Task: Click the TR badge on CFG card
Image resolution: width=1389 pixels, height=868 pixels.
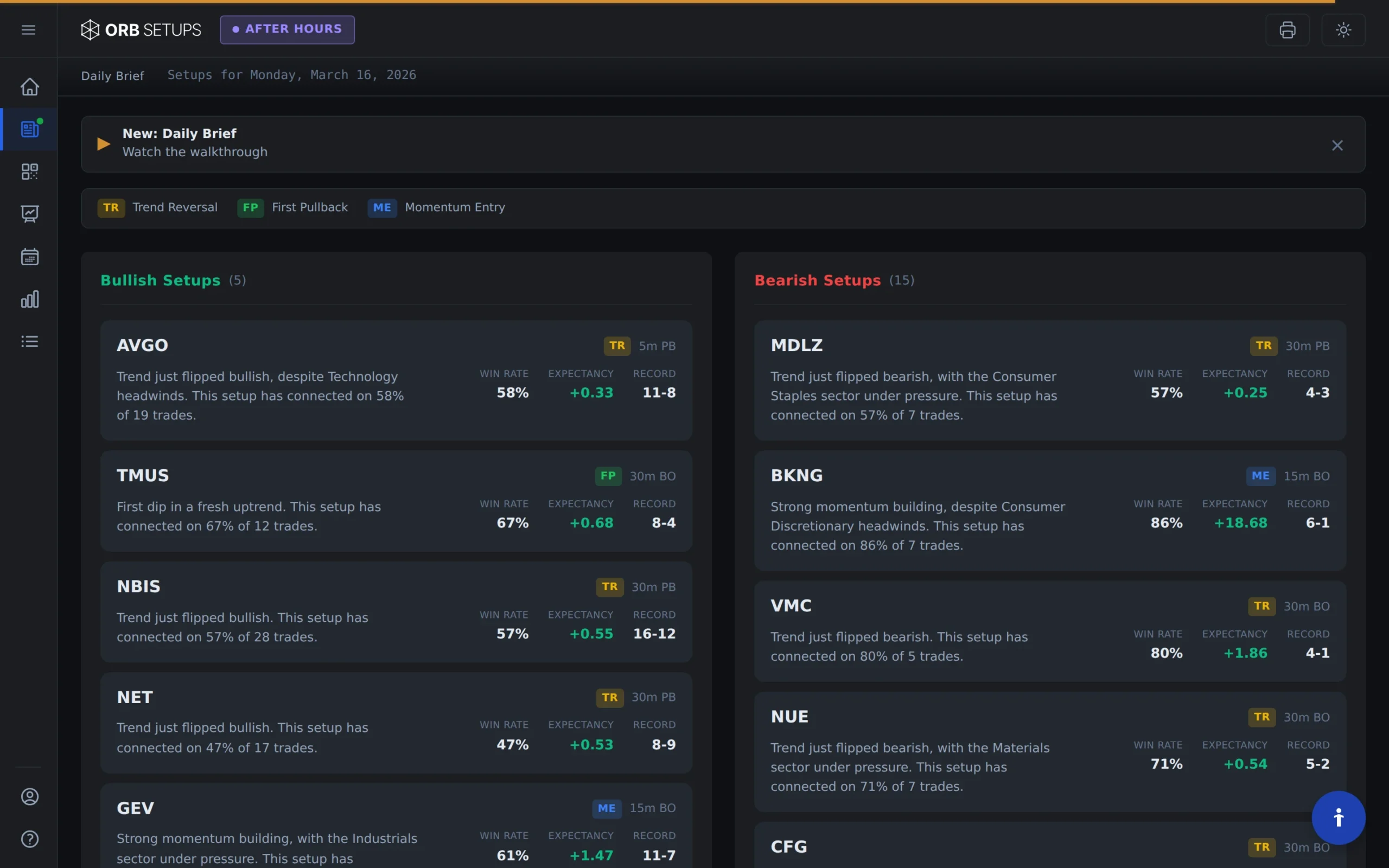Action: pos(1261,847)
